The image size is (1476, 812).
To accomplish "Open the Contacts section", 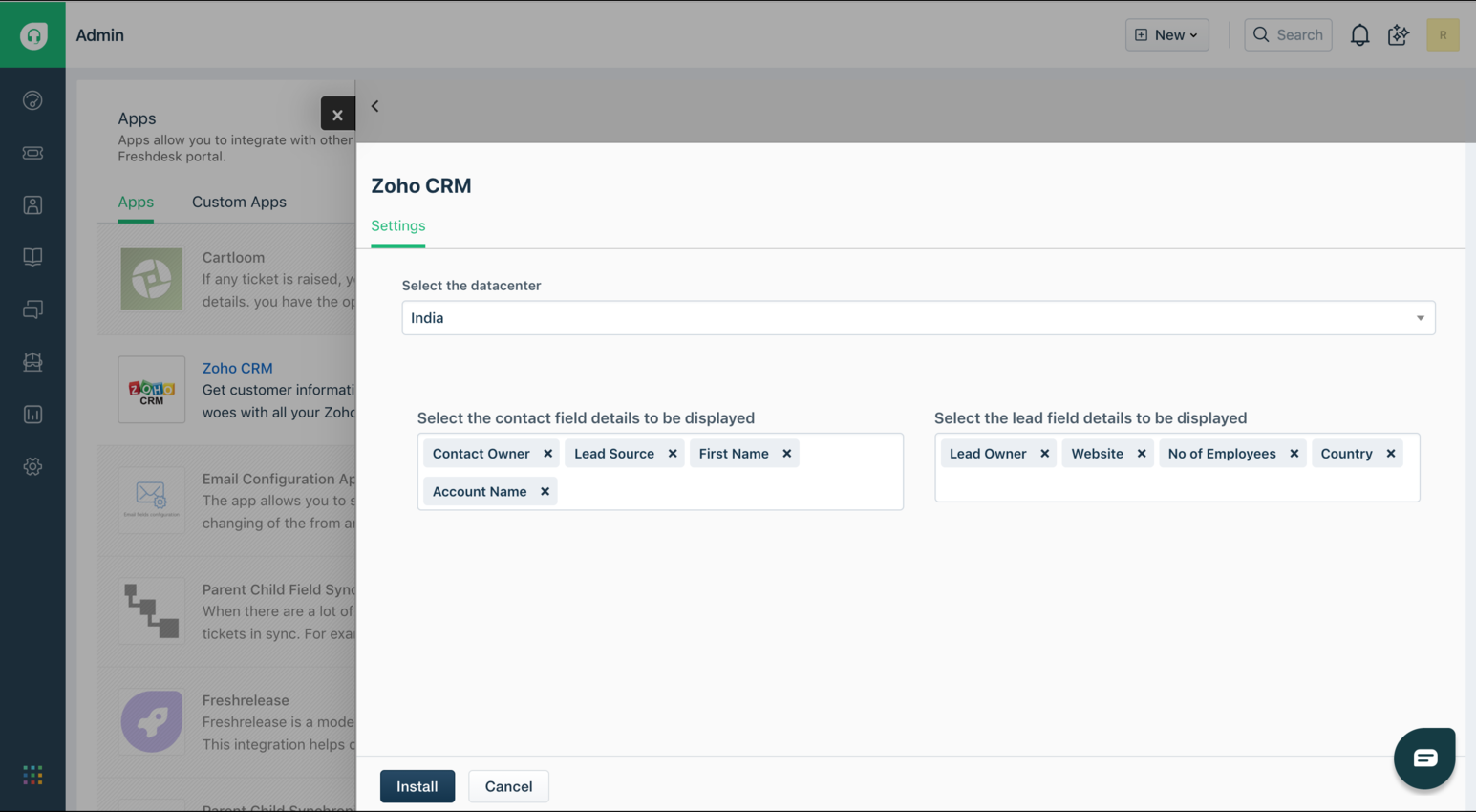I will click(32, 204).
